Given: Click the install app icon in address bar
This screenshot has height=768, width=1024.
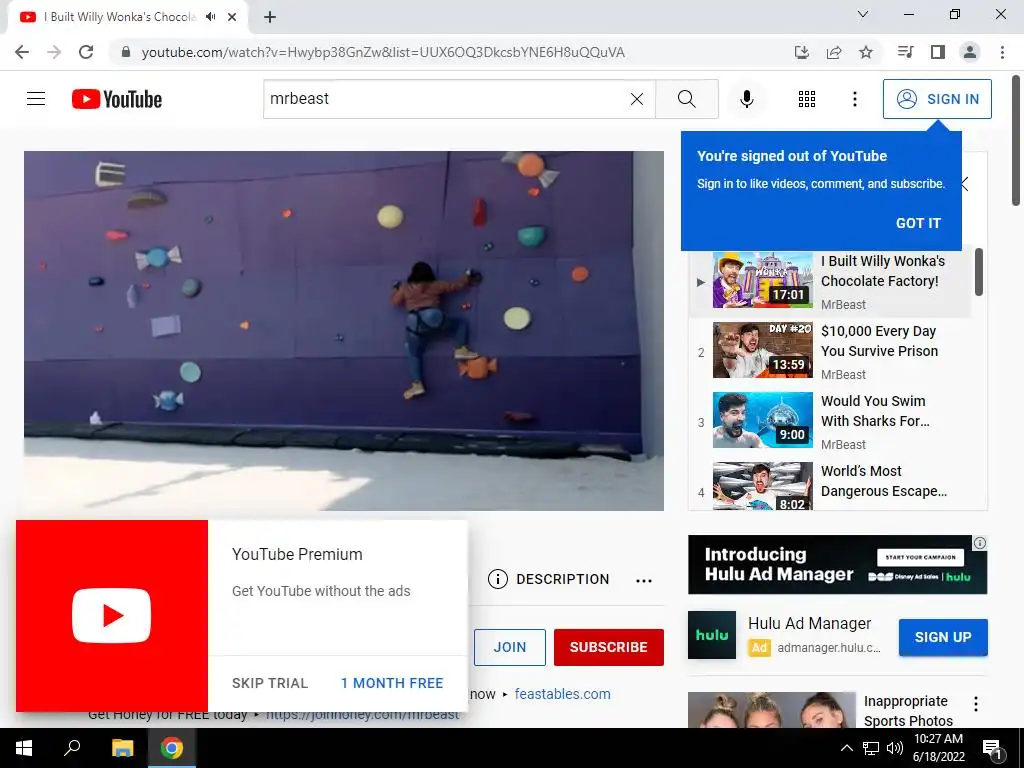Looking at the screenshot, I should point(801,52).
